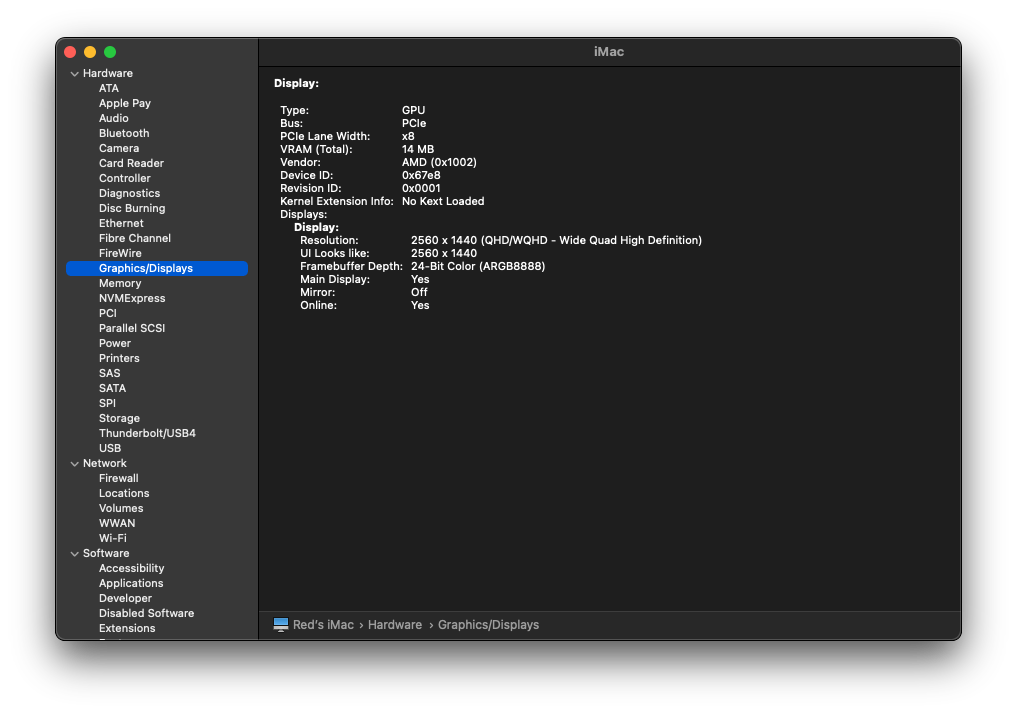Open FireWire information
1017x714 pixels.
tap(120, 253)
